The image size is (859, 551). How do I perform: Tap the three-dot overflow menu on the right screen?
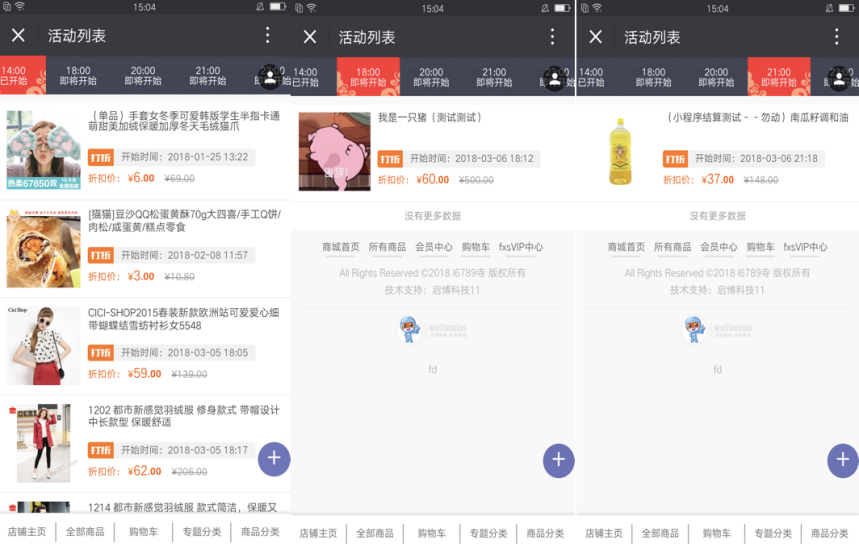(x=838, y=36)
